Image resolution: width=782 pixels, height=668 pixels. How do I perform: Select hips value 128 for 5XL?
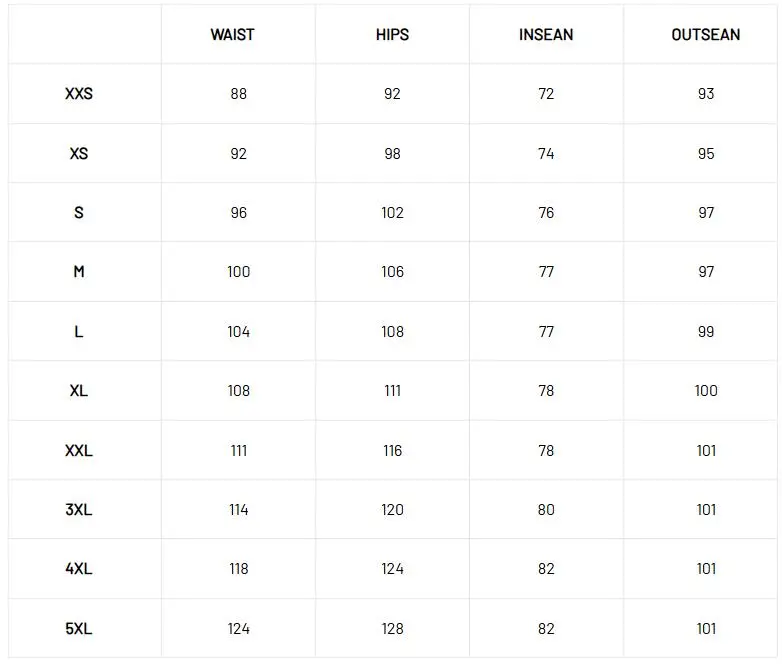(392, 629)
